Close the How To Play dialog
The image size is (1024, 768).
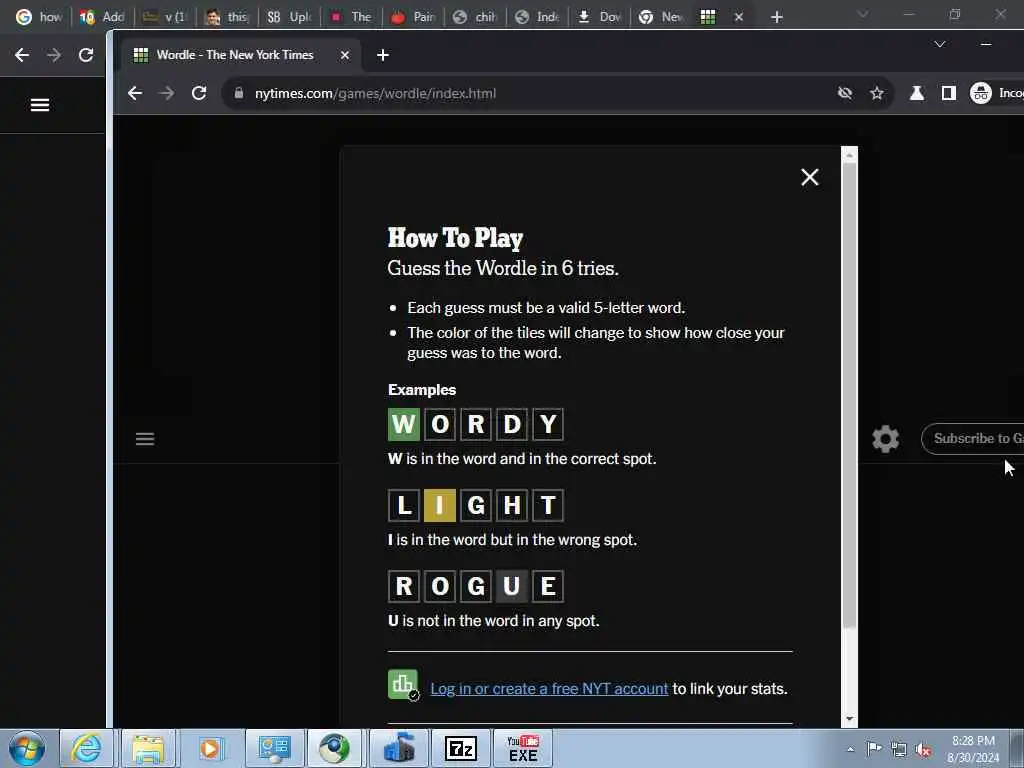tap(810, 177)
